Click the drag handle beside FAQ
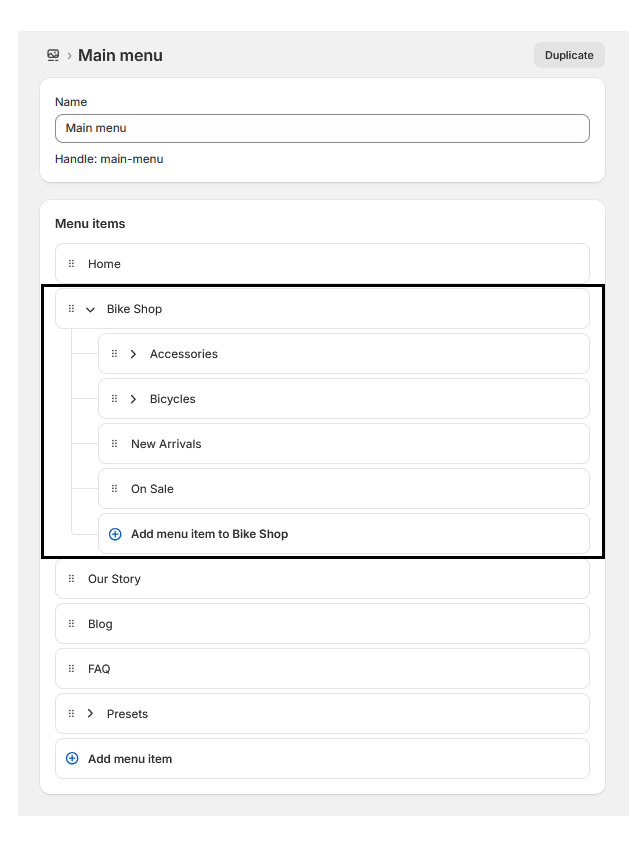The width and height of the screenshot is (643, 844). [71, 669]
